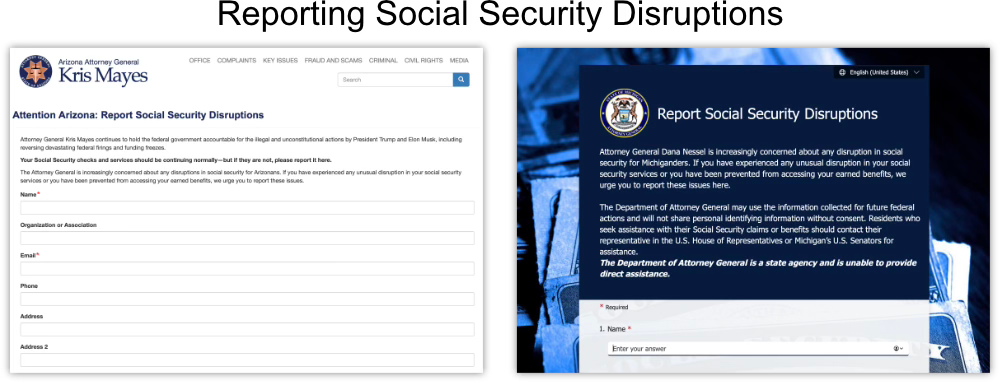Click the icon inside Michigan Name field
This screenshot has height=383, width=1000.
click(899, 349)
